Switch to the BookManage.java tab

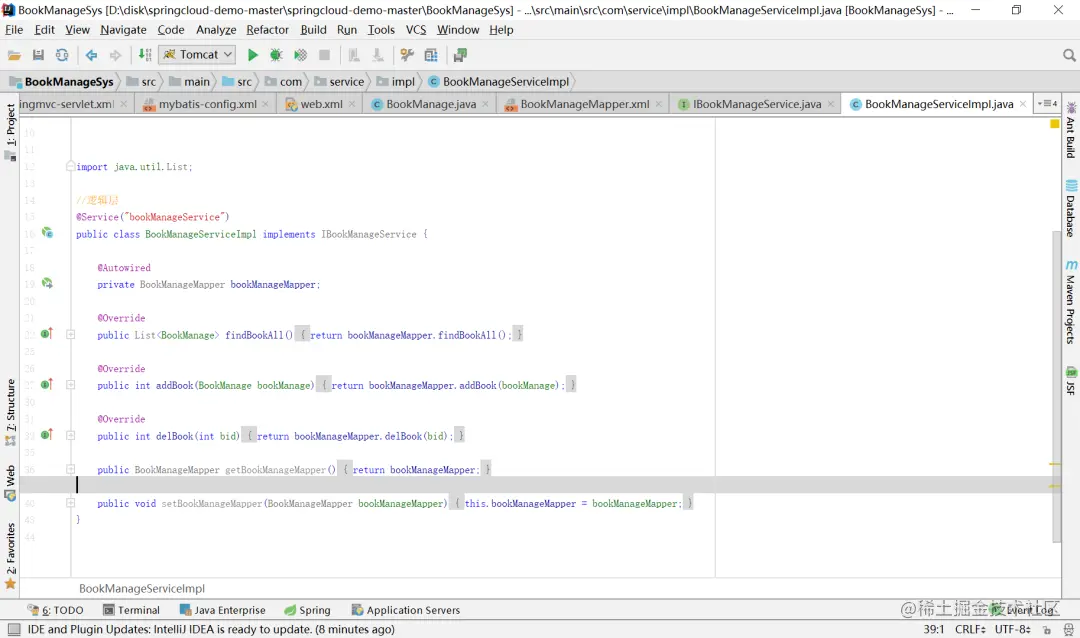tap(430, 104)
